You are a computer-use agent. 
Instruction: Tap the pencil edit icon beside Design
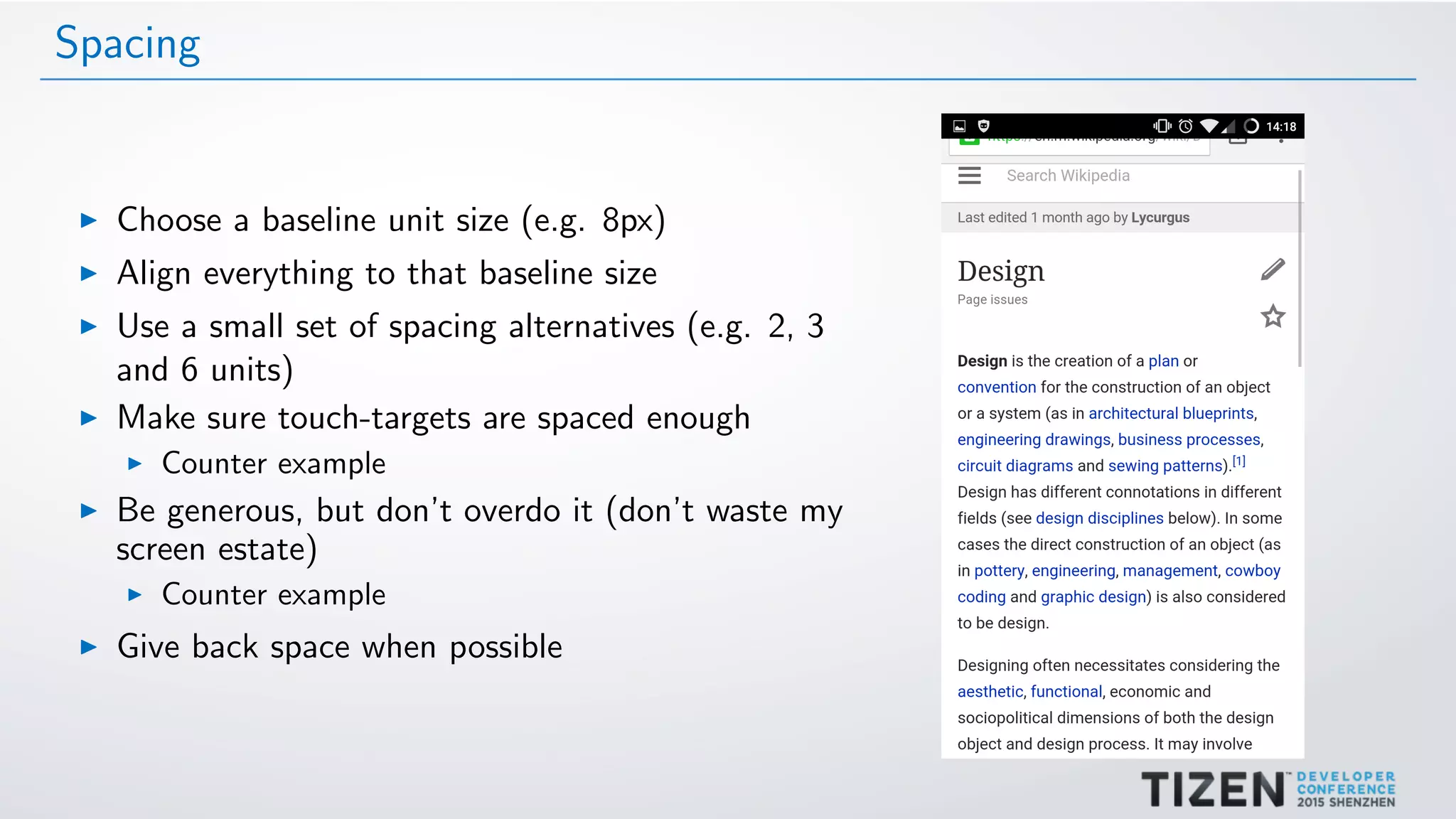(1273, 269)
